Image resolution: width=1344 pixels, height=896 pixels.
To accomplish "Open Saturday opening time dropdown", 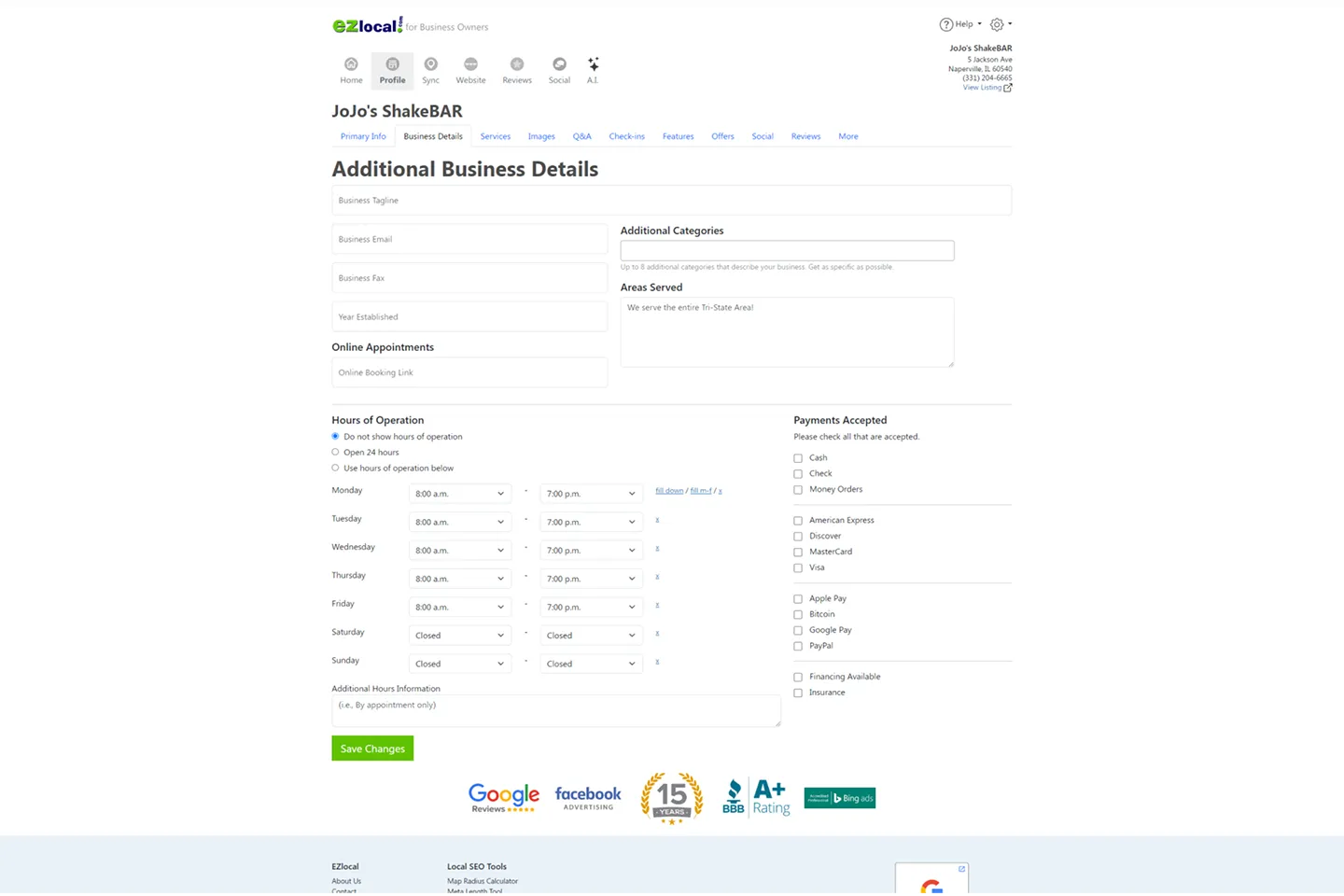I will 460,636.
